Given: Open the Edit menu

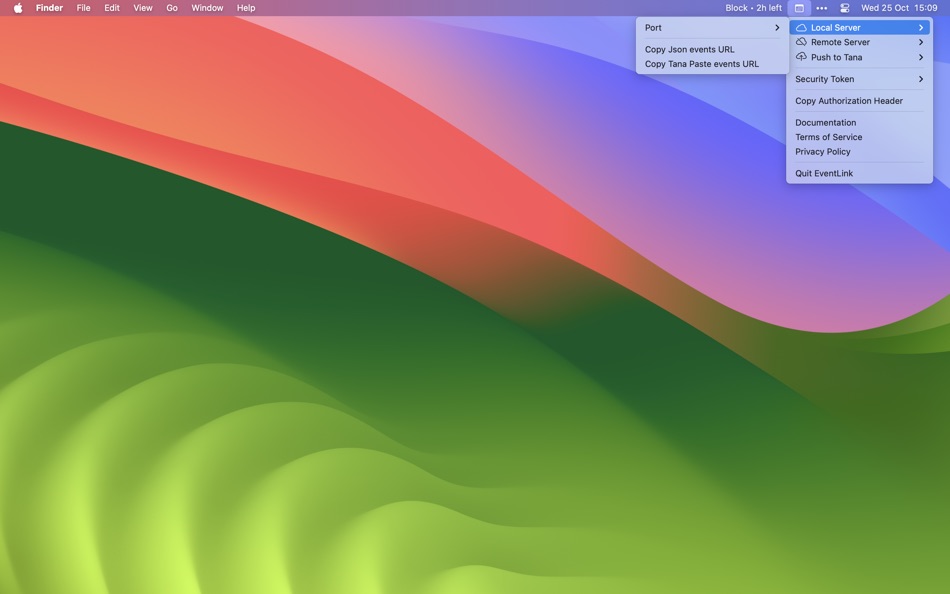Looking at the screenshot, I should tap(112, 8).
